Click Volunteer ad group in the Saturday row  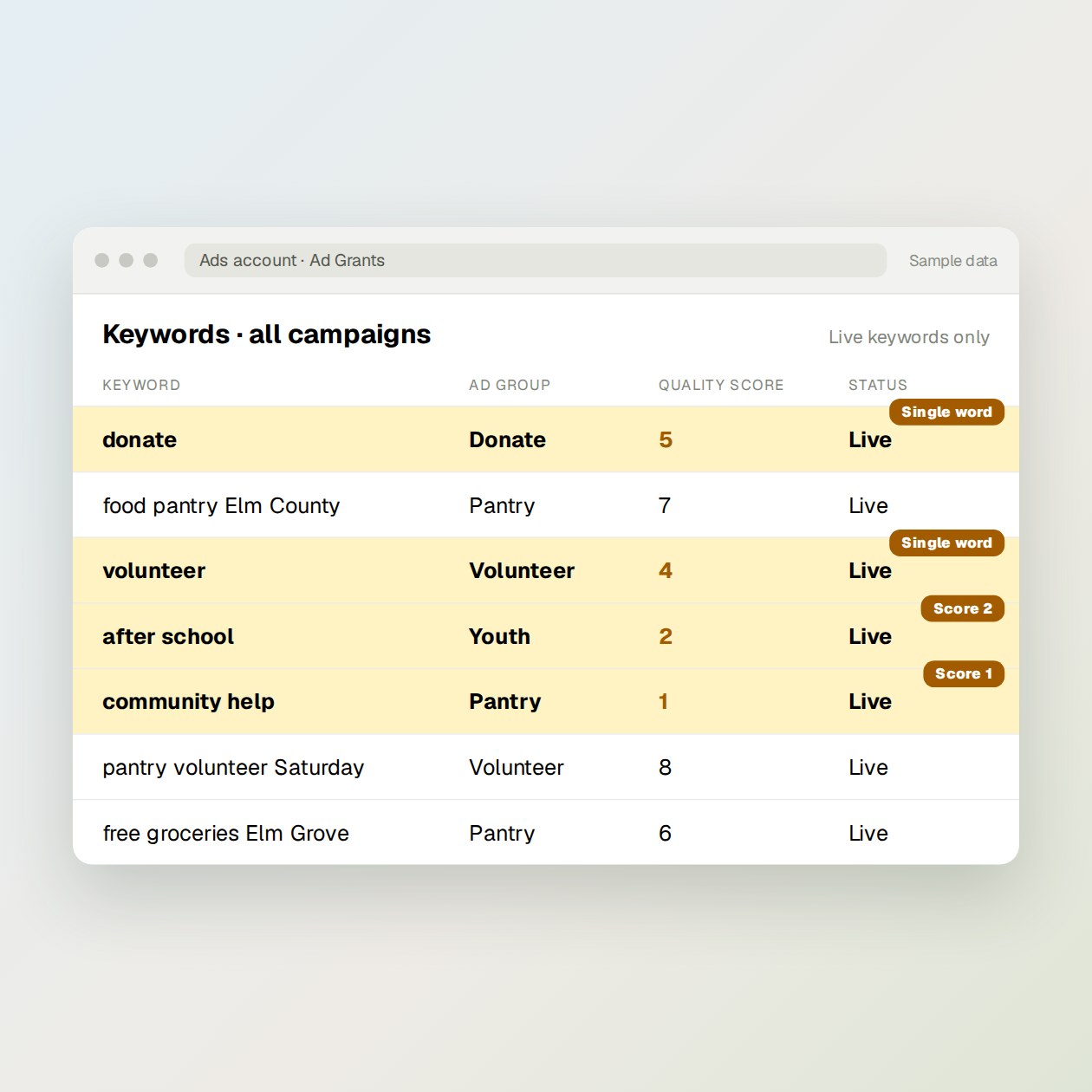pyautogui.click(x=517, y=767)
